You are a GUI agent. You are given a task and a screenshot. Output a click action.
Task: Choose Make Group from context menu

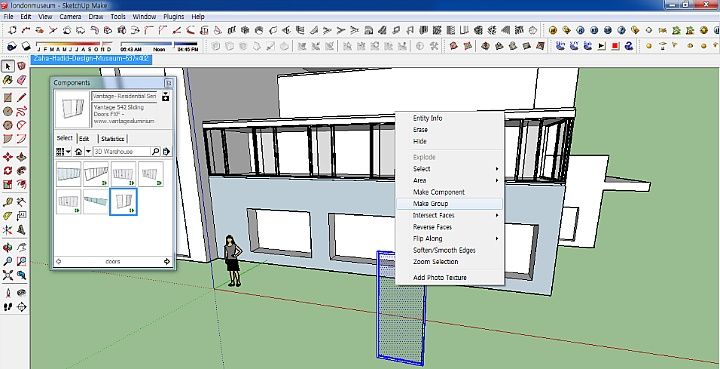pyautogui.click(x=450, y=203)
